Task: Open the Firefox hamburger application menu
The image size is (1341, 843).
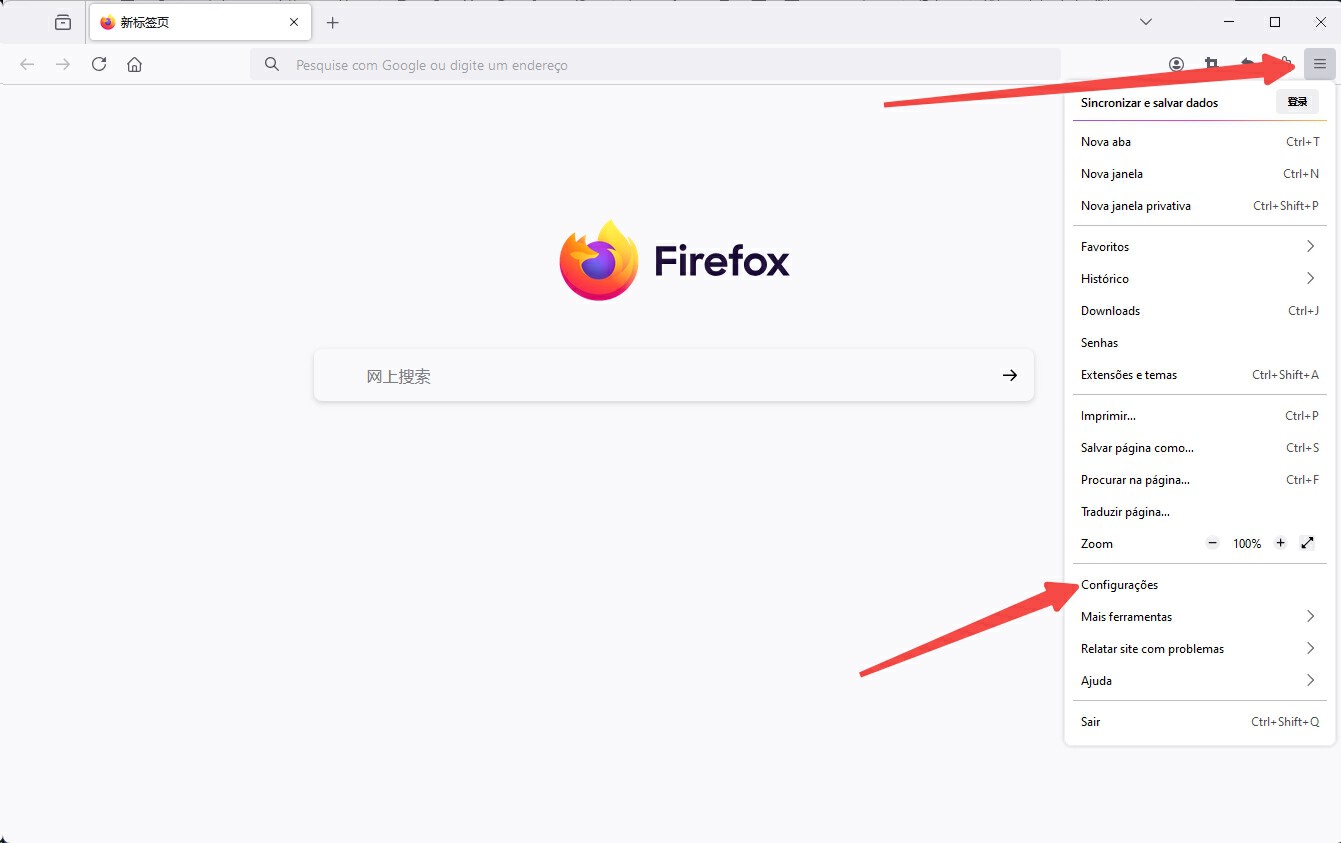Action: pyautogui.click(x=1319, y=64)
